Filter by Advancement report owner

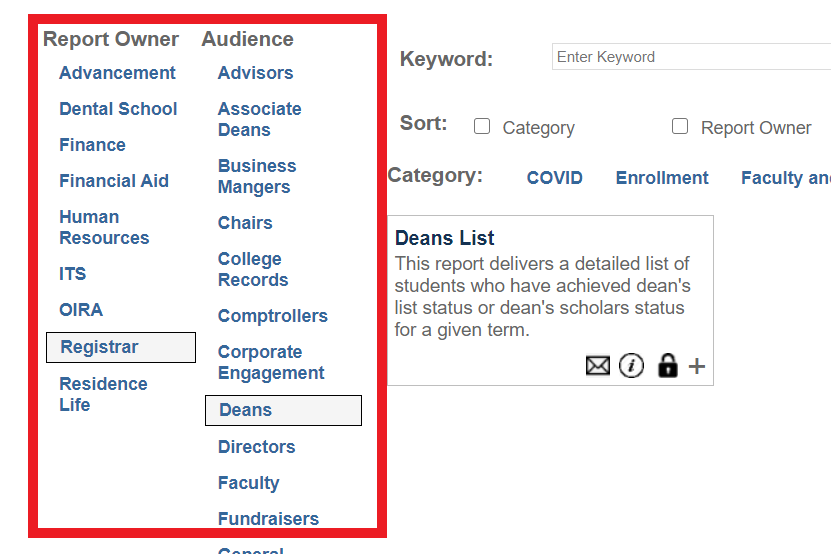[117, 73]
